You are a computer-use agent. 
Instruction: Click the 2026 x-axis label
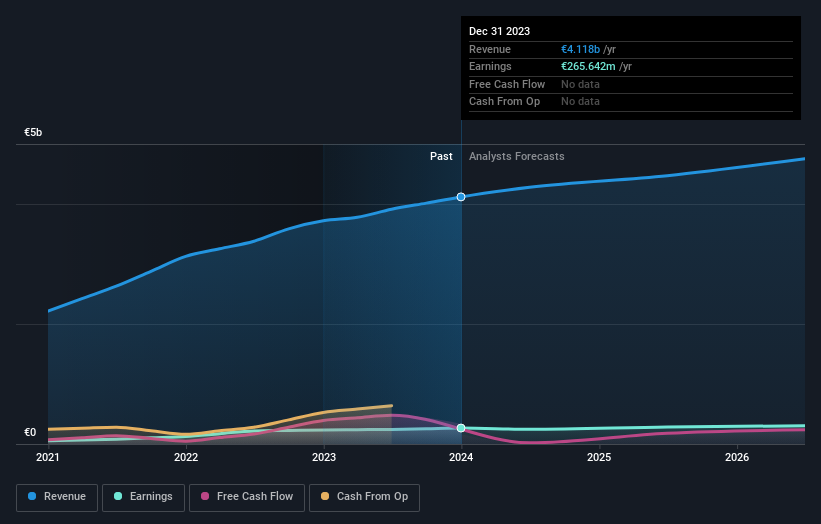pos(737,457)
